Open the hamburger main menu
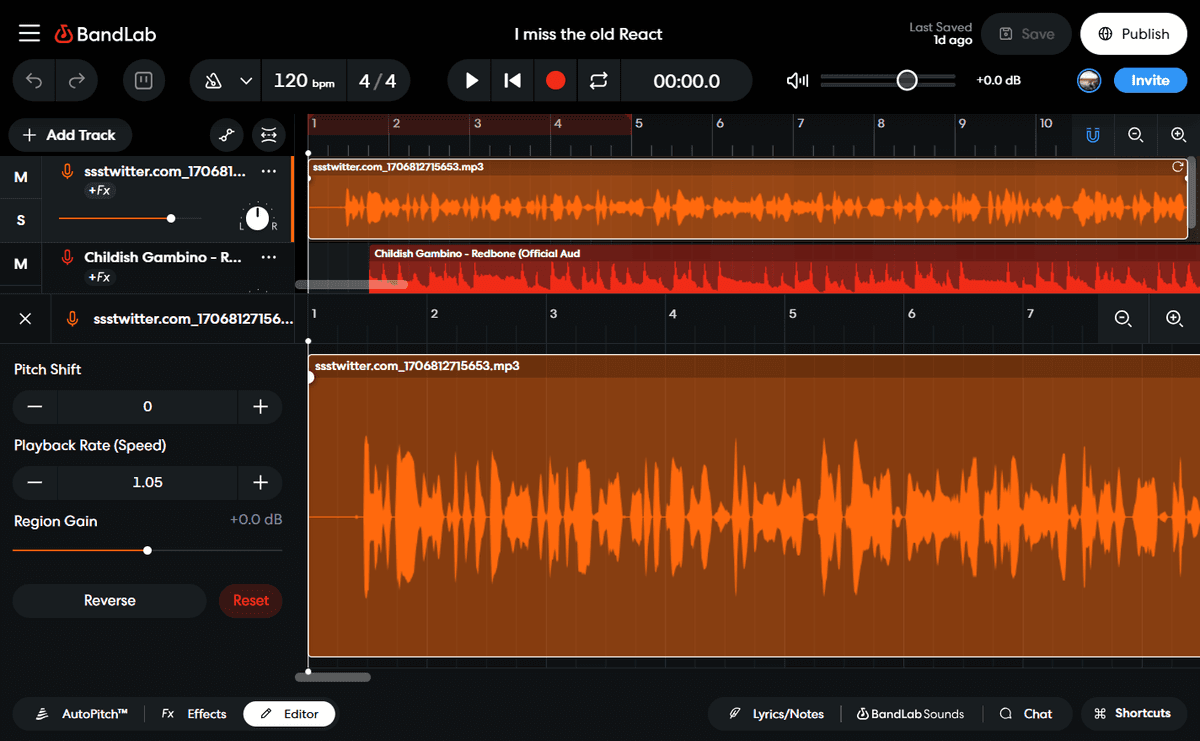The height and width of the screenshot is (741, 1200). 29,34
